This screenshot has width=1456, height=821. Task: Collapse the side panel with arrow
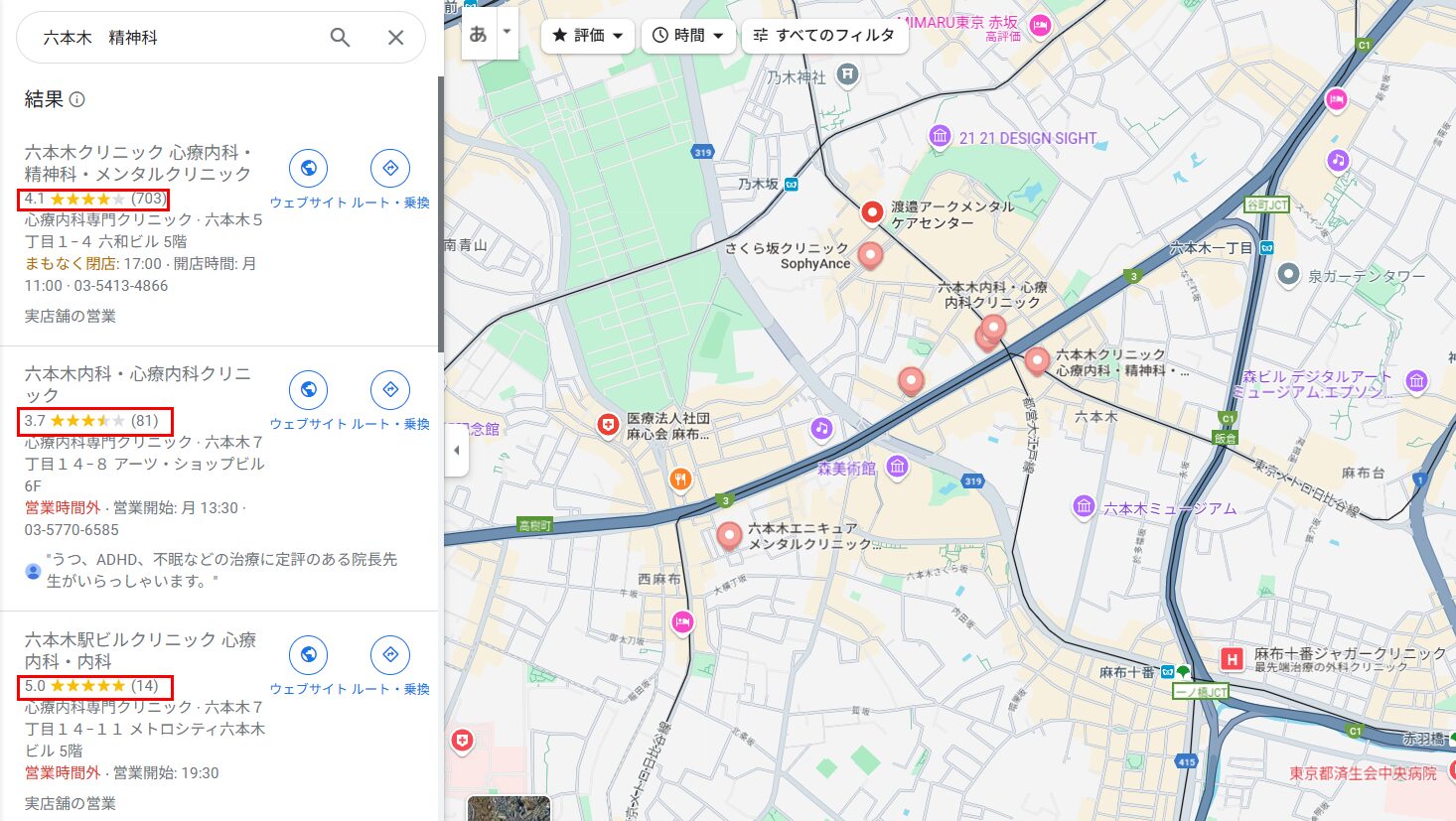pos(456,450)
